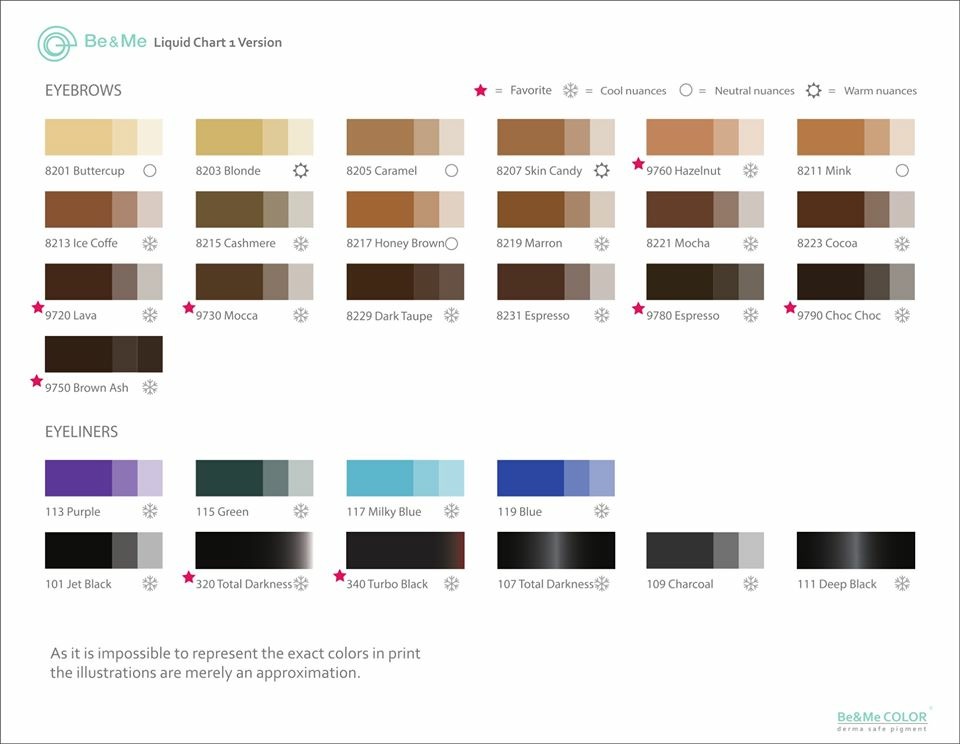Screen dimensions: 960x744
Task: Click the snowflake beside 8219 Marron
Action: (602, 244)
